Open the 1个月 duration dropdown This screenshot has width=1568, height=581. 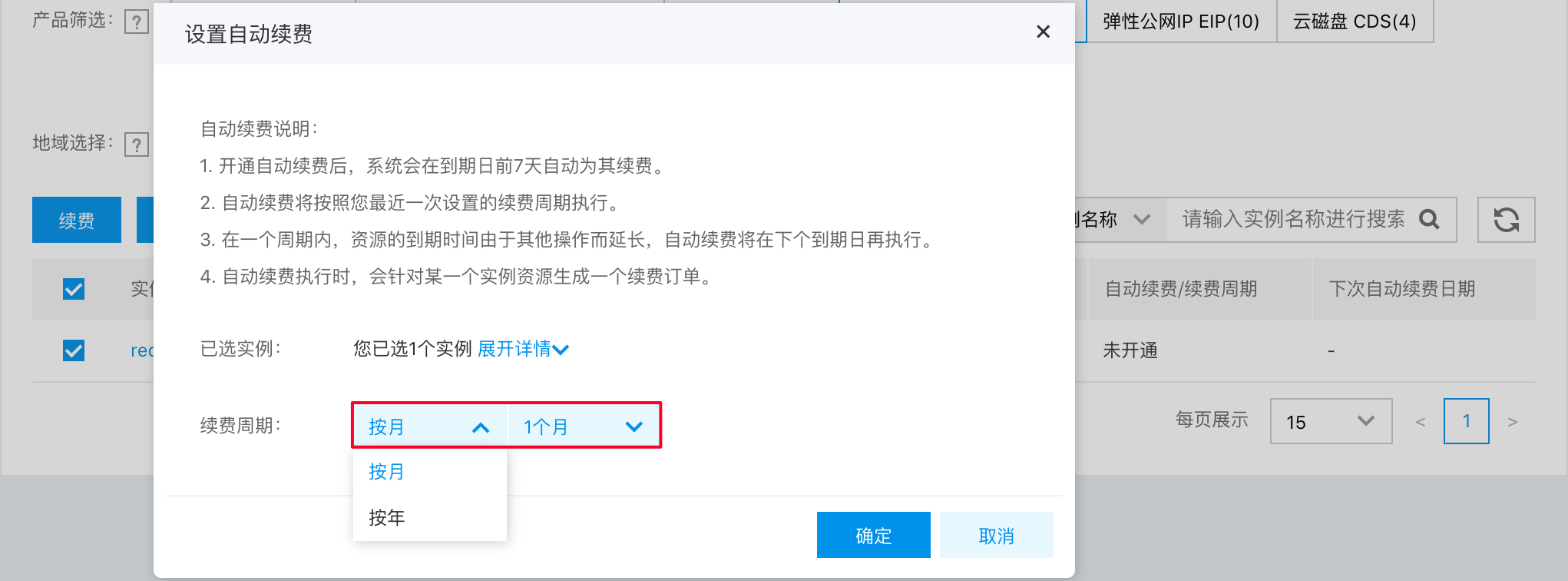click(x=583, y=427)
